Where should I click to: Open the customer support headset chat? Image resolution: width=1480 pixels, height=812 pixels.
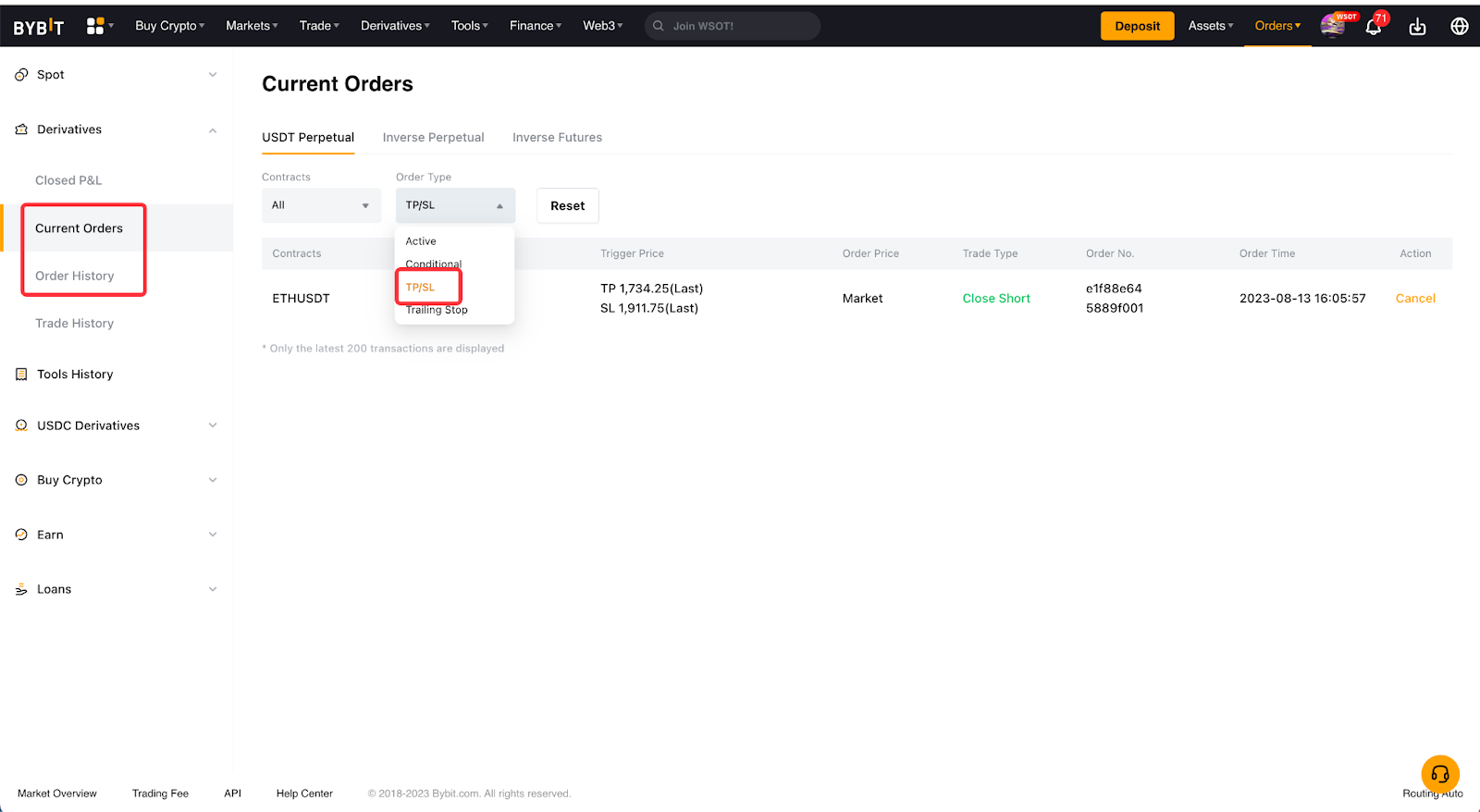1439,774
